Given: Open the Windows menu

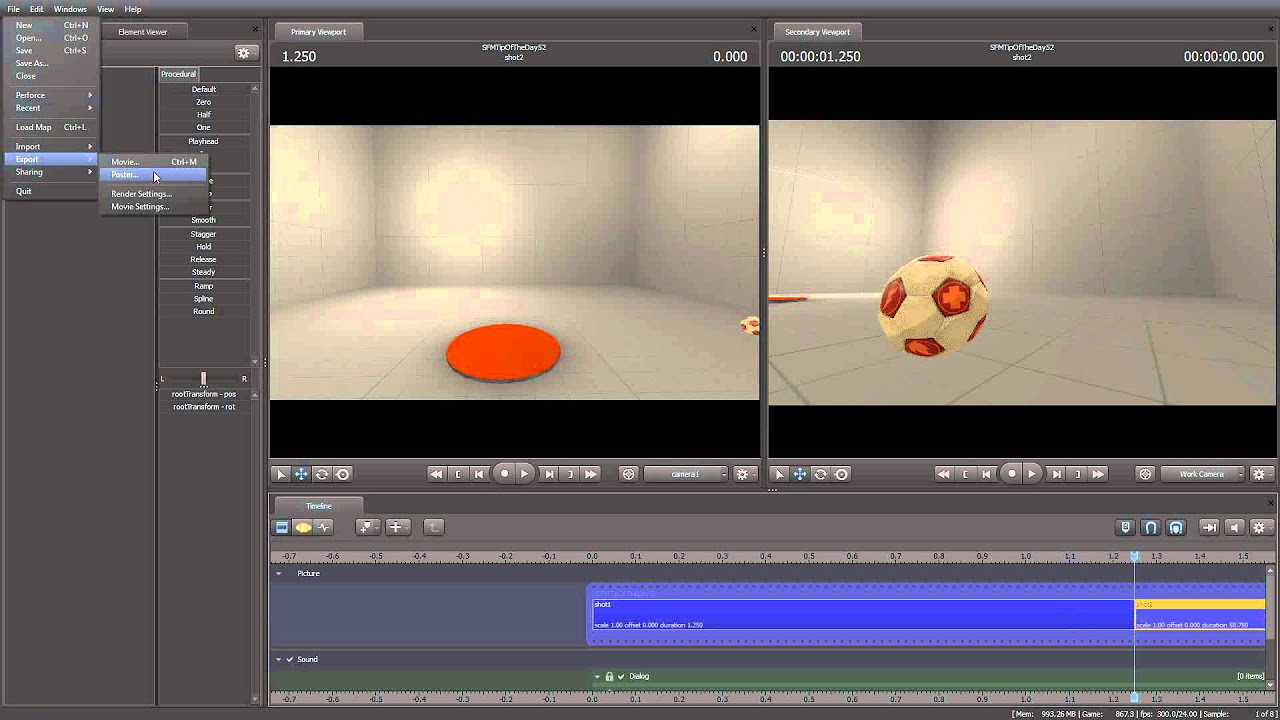Looking at the screenshot, I should [70, 9].
